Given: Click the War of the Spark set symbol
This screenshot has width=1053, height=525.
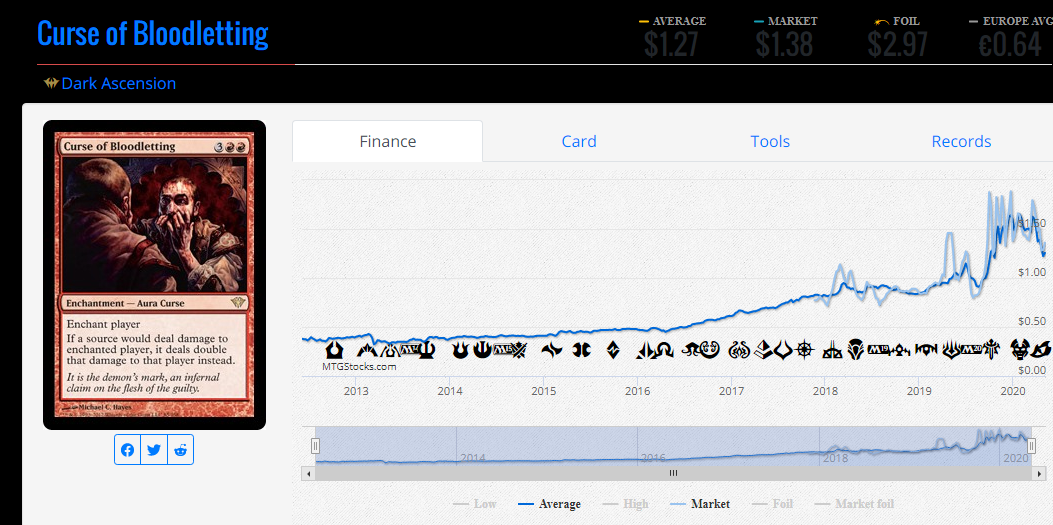Looking at the screenshot, I should pos(952,349).
